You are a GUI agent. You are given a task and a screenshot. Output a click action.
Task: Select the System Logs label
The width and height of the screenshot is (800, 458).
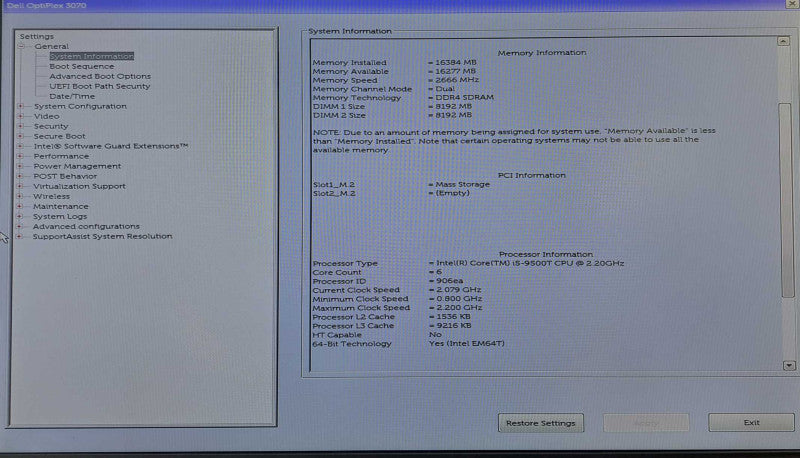60,216
